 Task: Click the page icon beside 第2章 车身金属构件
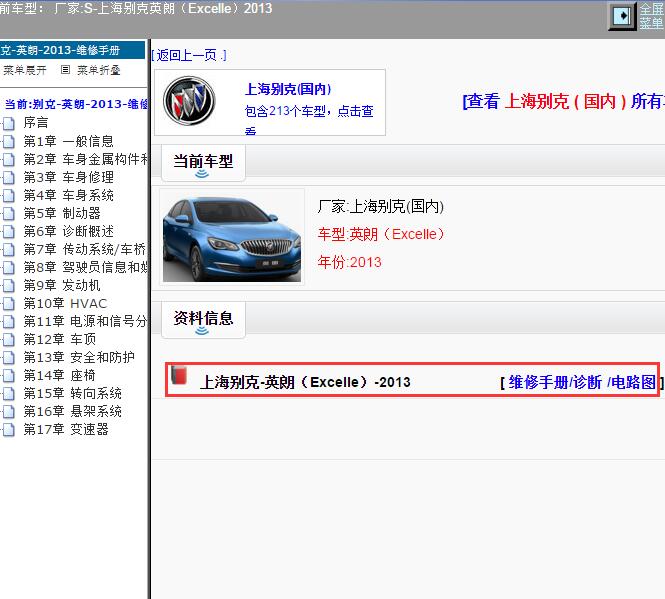point(9,160)
